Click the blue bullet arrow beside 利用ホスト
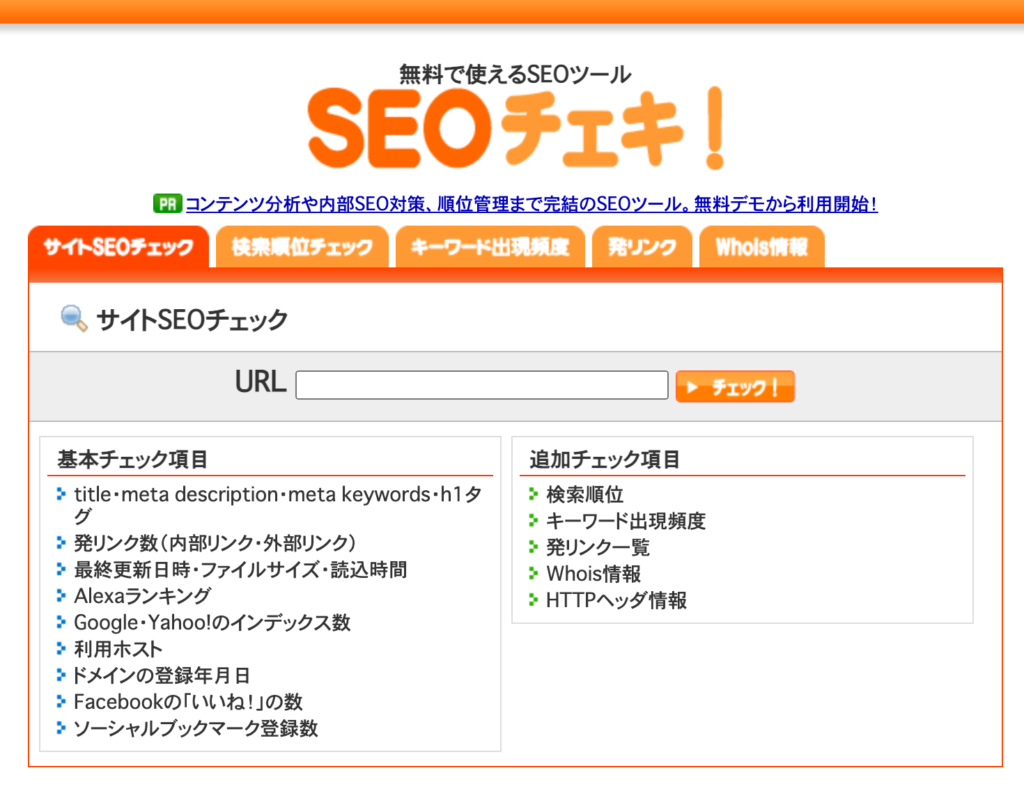The image size is (1024, 791). point(61,648)
